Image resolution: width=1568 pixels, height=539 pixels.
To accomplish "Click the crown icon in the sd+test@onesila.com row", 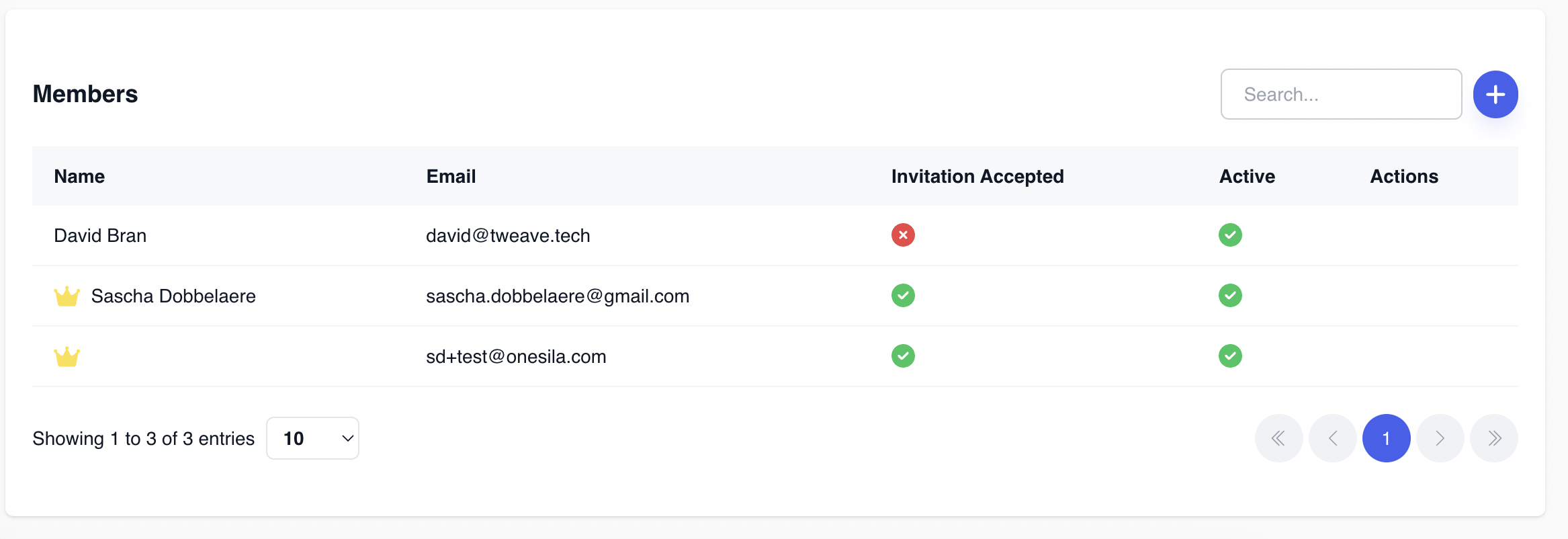I will [67, 356].
